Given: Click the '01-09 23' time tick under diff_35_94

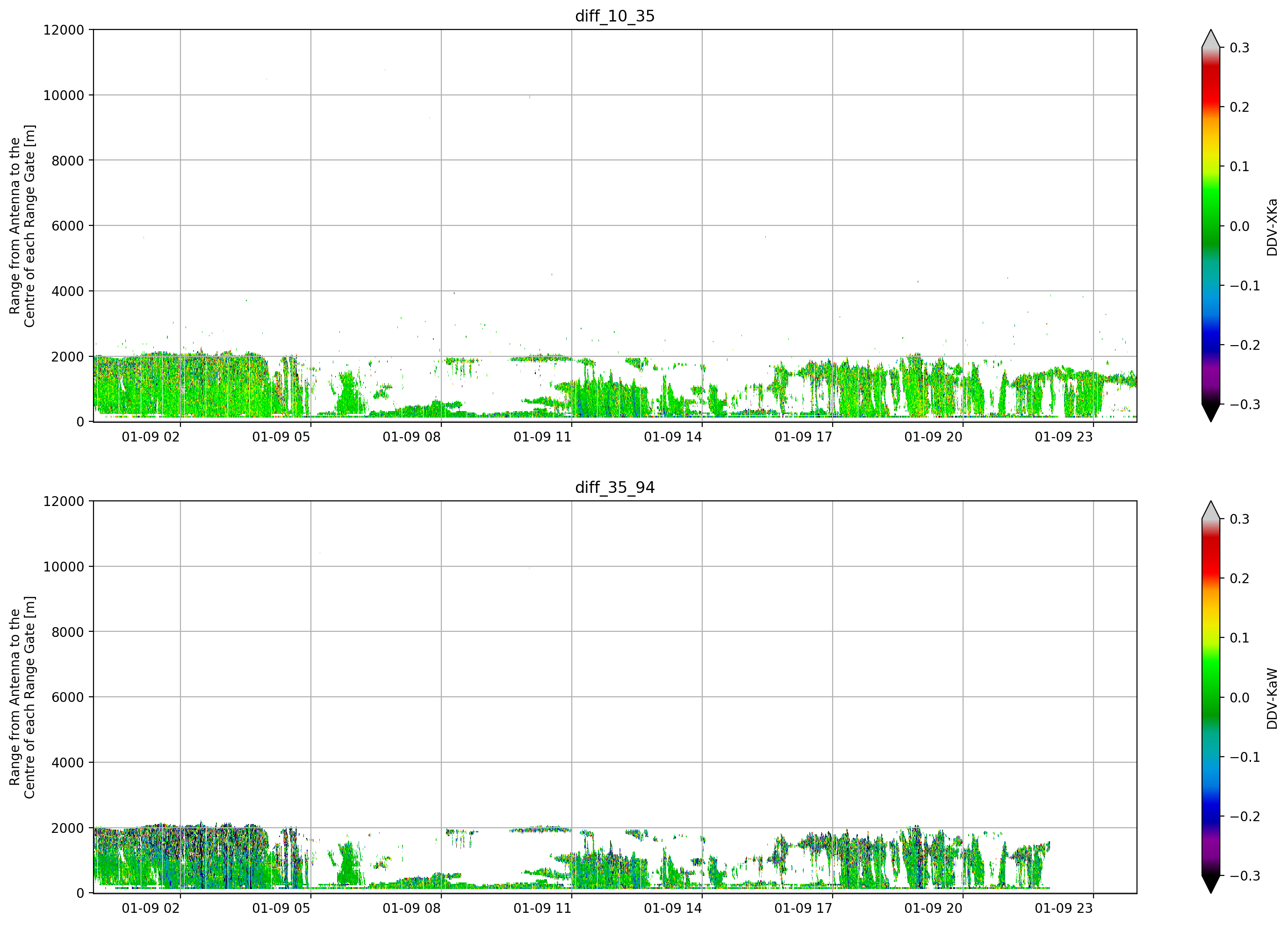Looking at the screenshot, I should 1064,909.
